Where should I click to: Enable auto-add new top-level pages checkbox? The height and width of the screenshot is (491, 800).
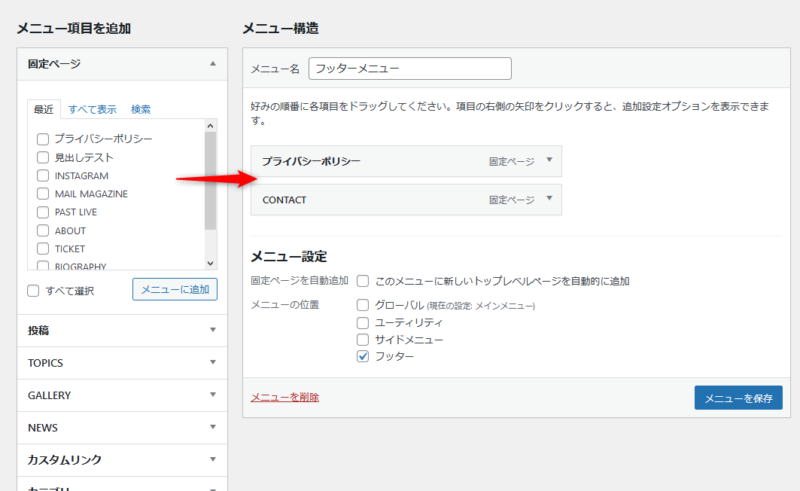pyautogui.click(x=363, y=281)
